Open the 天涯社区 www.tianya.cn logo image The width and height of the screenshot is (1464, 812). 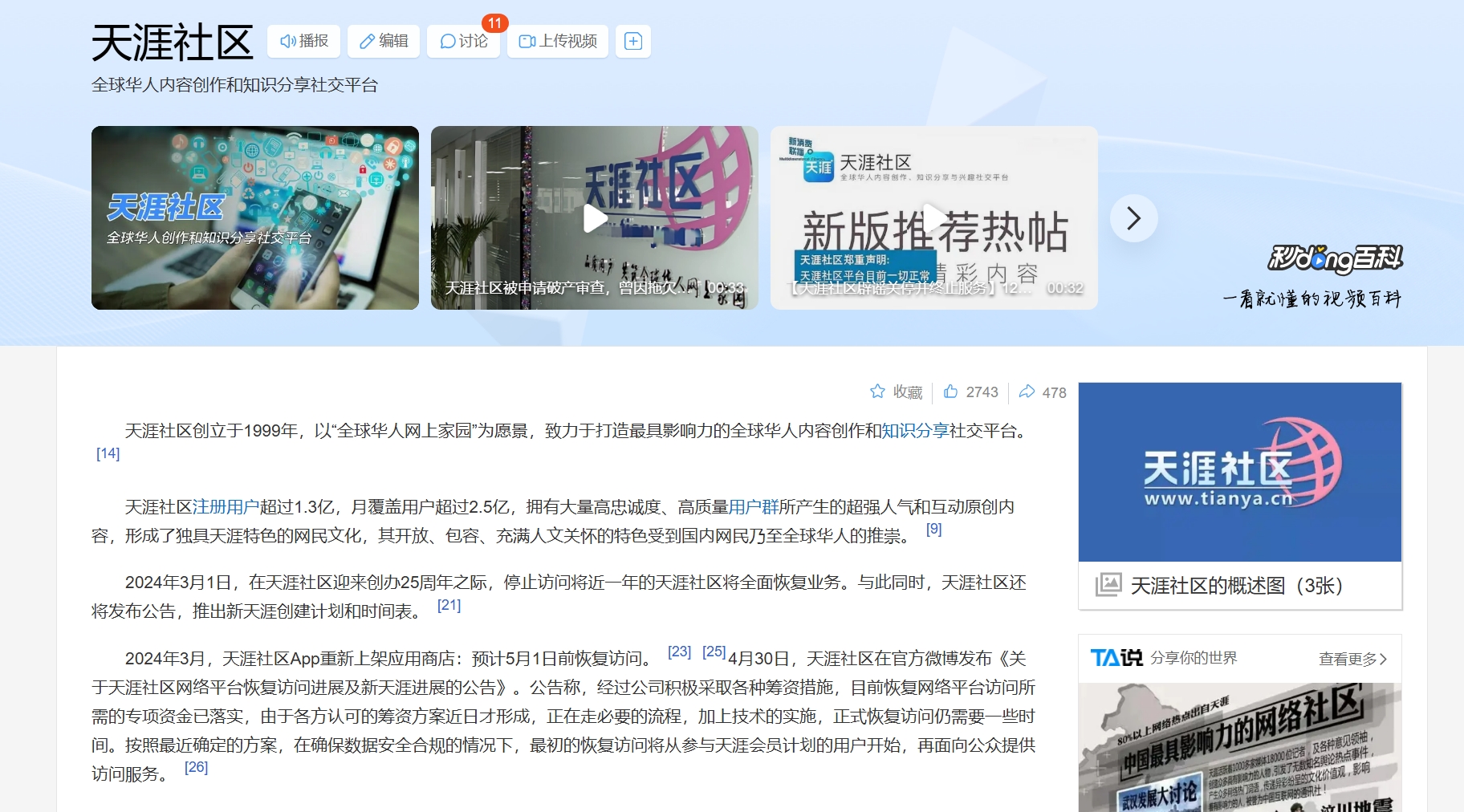click(1240, 472)
